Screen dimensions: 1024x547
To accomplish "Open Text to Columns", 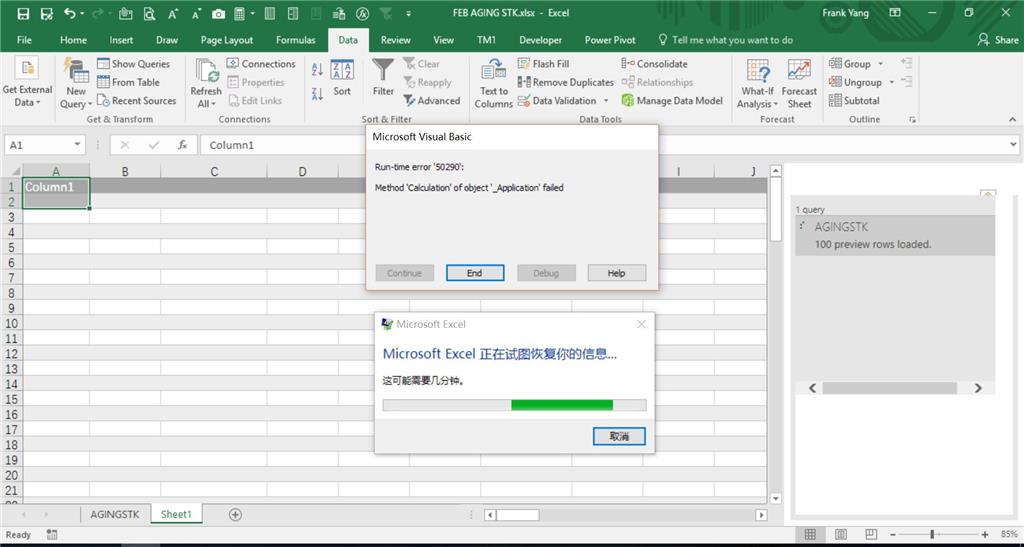I will coord(494,84).
